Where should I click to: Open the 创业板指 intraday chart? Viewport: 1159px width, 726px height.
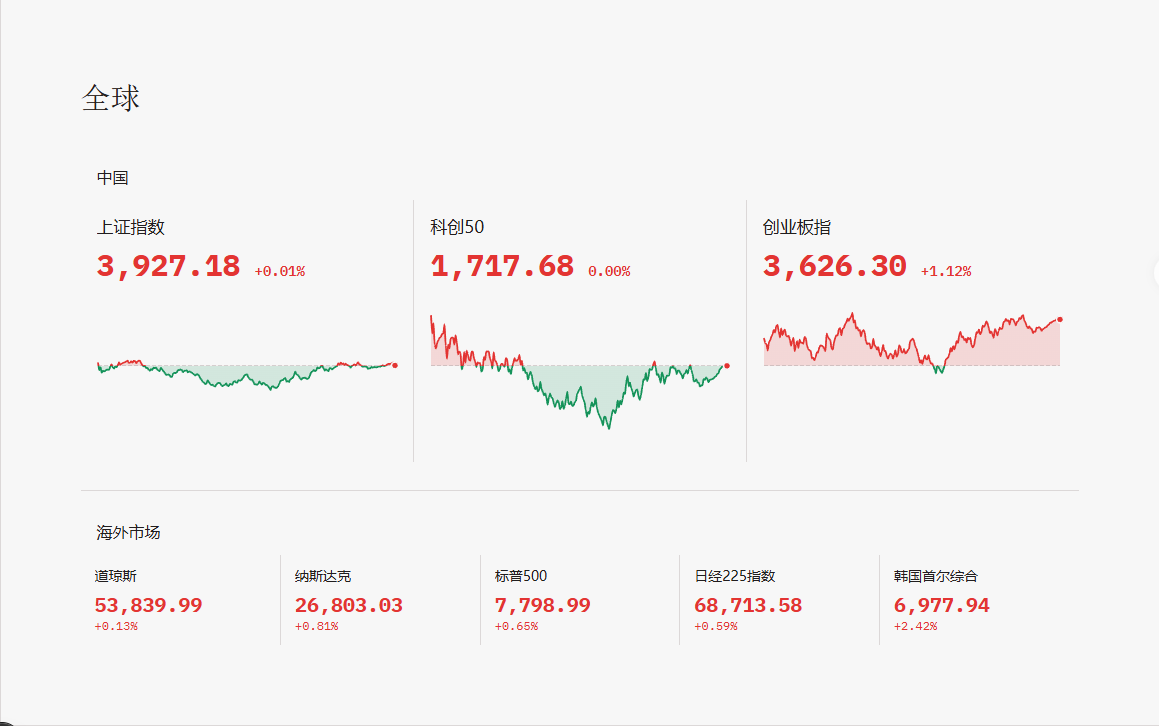point(914,343)
